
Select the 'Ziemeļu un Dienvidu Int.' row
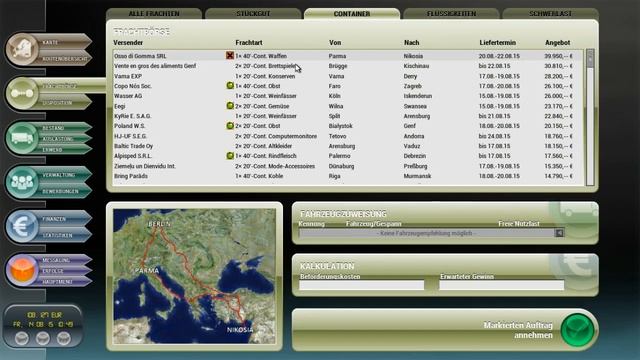tap(349, 166)
